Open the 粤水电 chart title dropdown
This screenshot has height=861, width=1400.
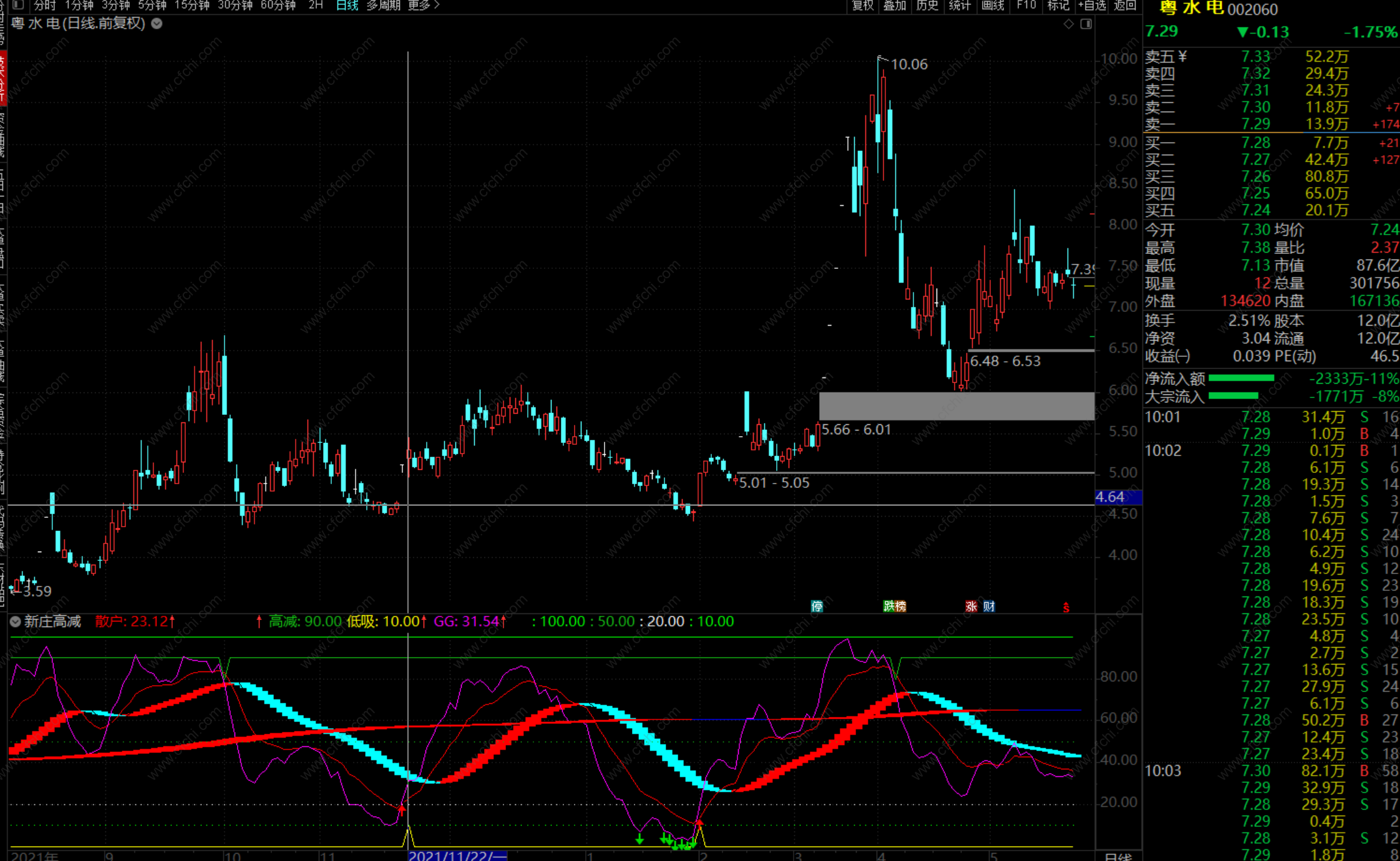click(157, 24)
